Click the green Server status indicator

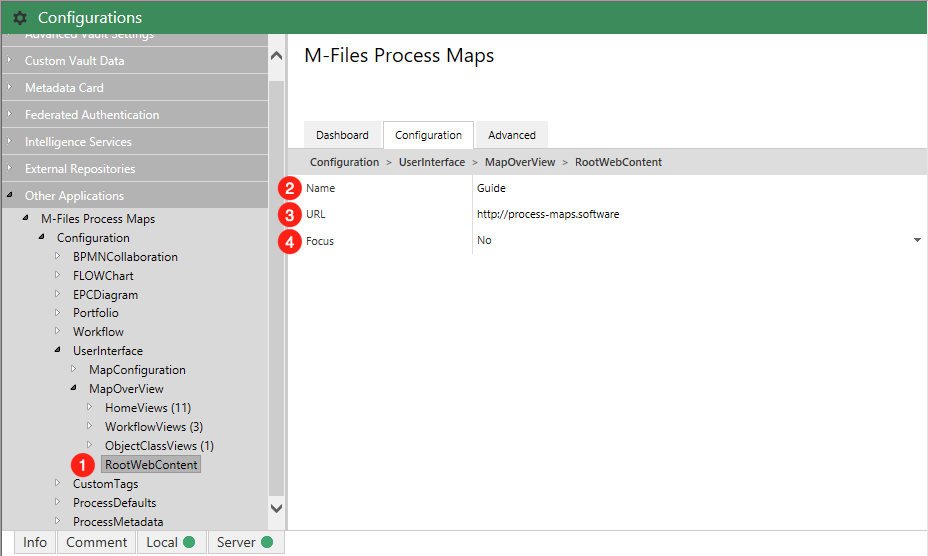(x=267, y=542)
